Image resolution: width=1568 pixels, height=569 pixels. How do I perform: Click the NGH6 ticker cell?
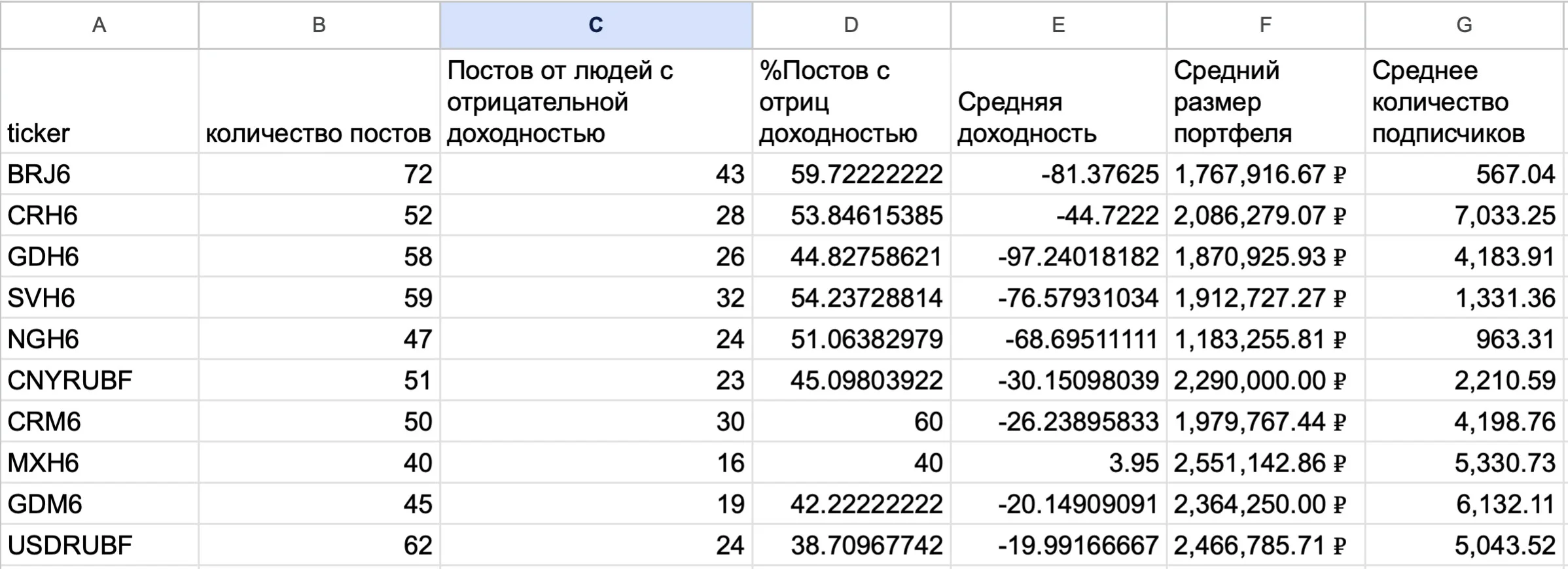99,339
